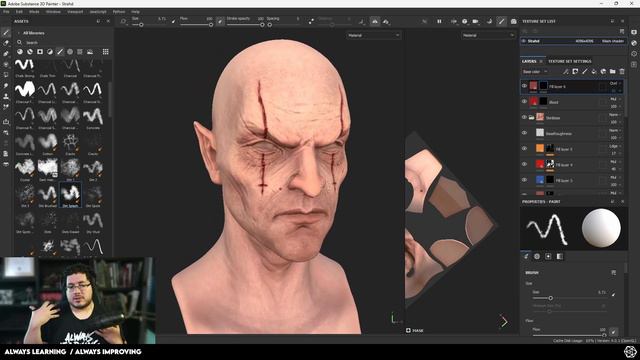This screenshot has width=640, height=360.
Task: Open the Help menu
Action: pos(136,12)
